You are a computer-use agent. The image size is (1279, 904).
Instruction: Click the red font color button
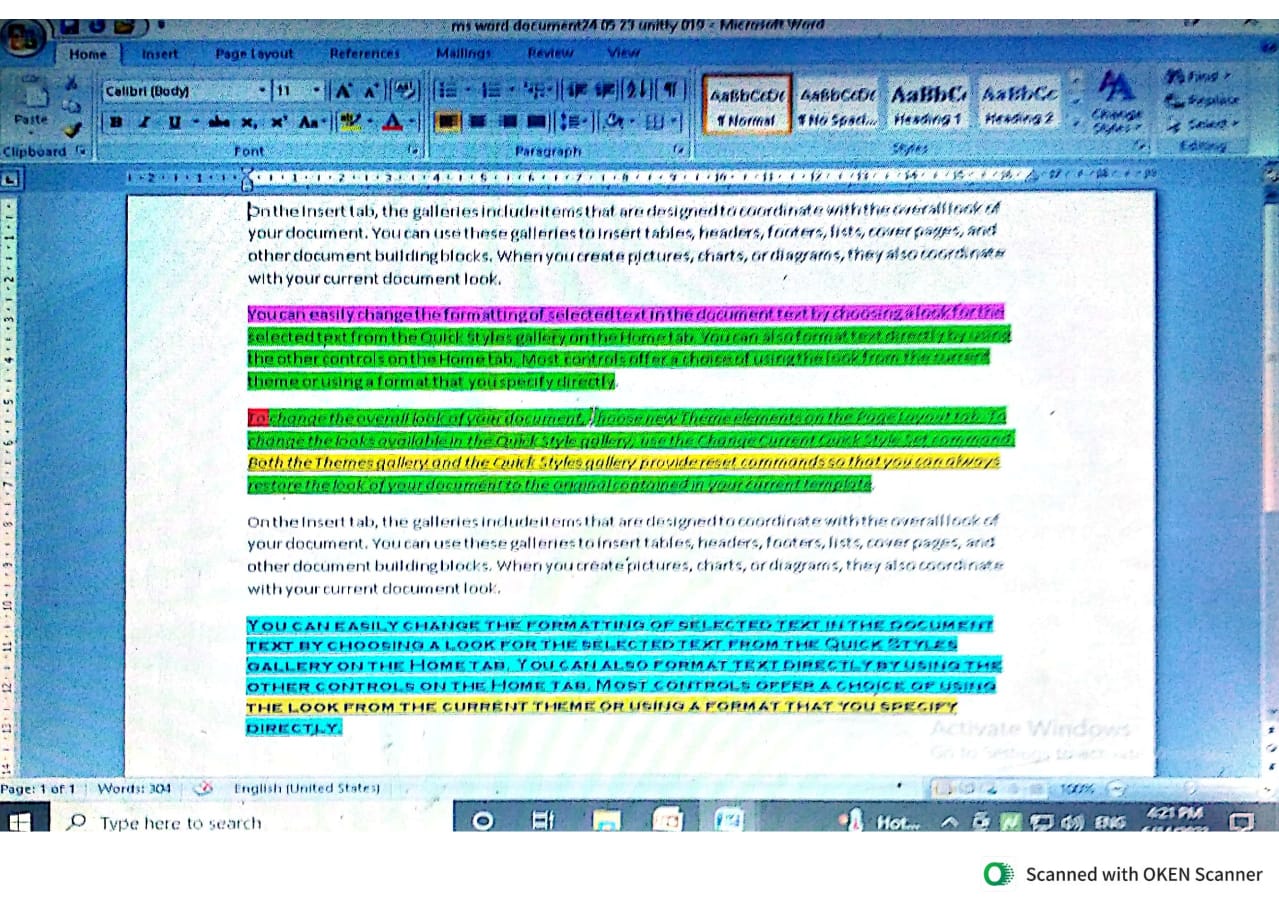click(392, 122)
